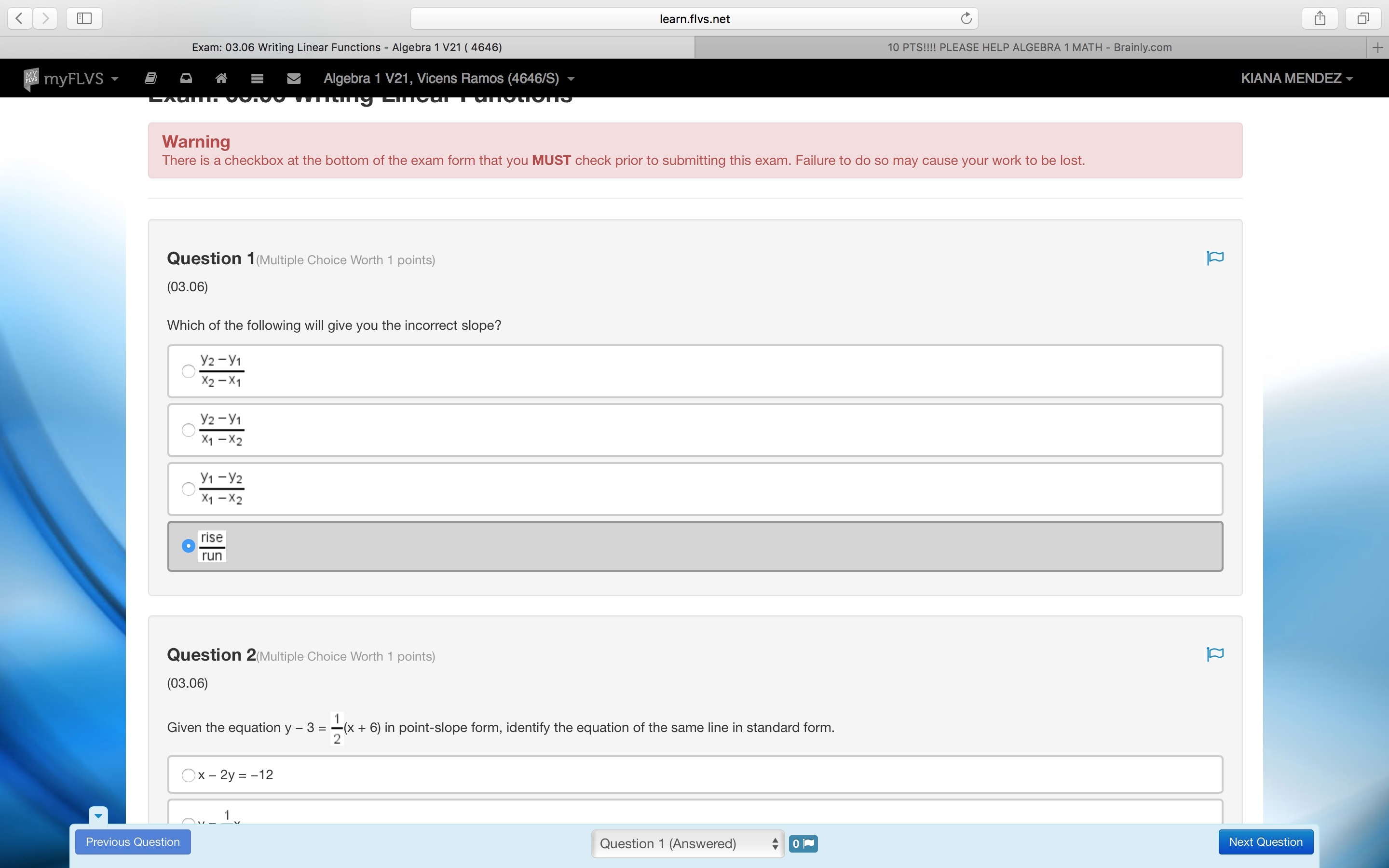The height and width of the screenshot is (868, 1389).
Task: Click the learn.flvs.net address field
Action: coord(694,18)
